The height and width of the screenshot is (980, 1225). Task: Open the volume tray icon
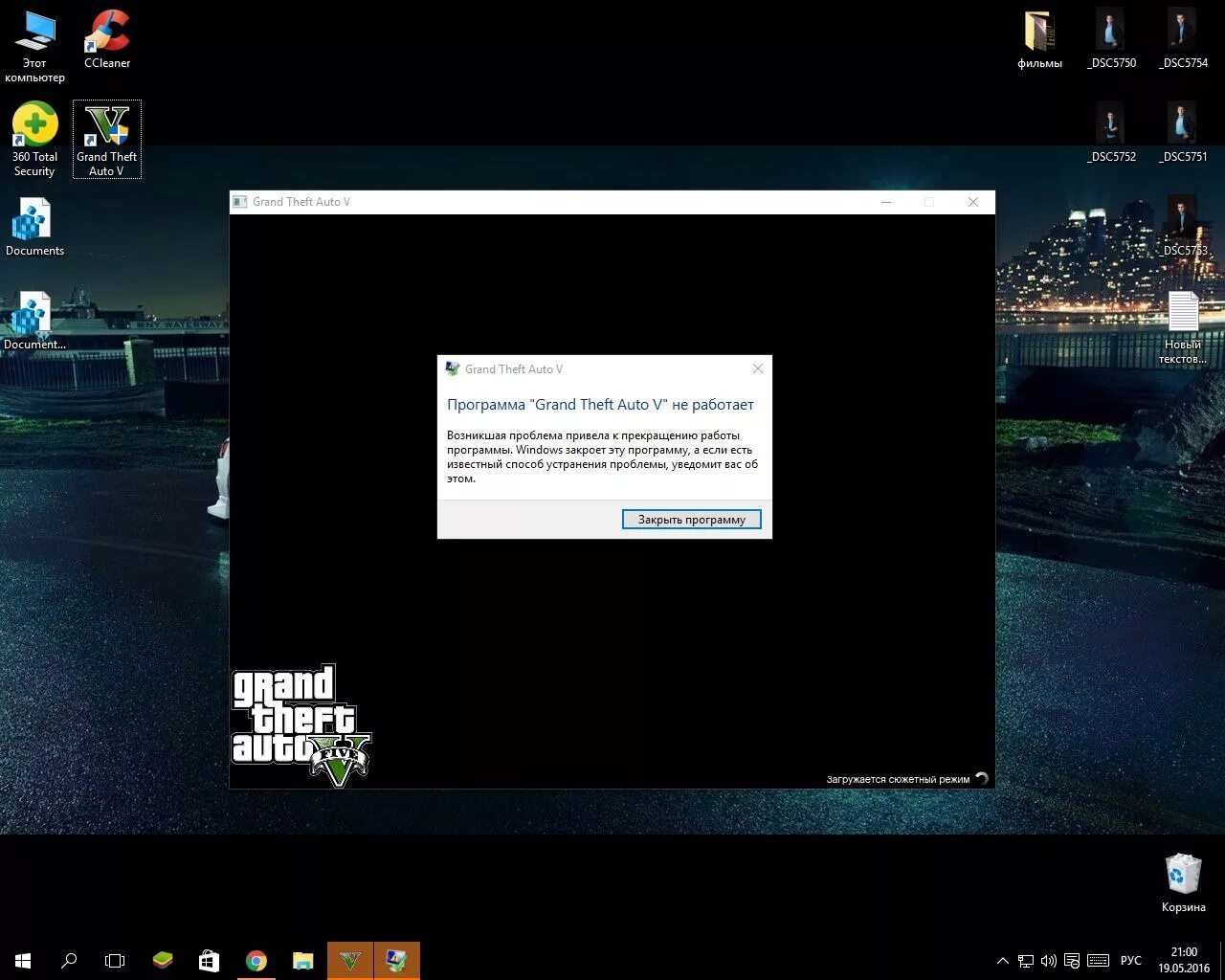point(1048,961)
